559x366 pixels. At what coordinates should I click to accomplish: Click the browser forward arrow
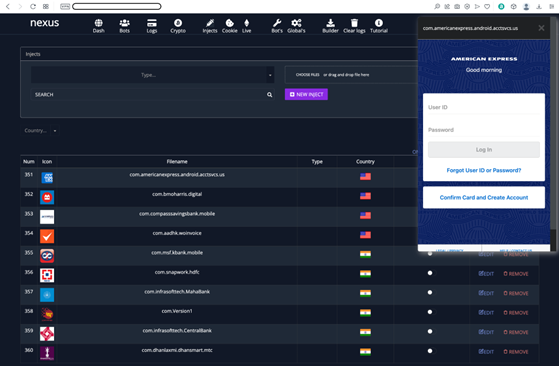20,6
